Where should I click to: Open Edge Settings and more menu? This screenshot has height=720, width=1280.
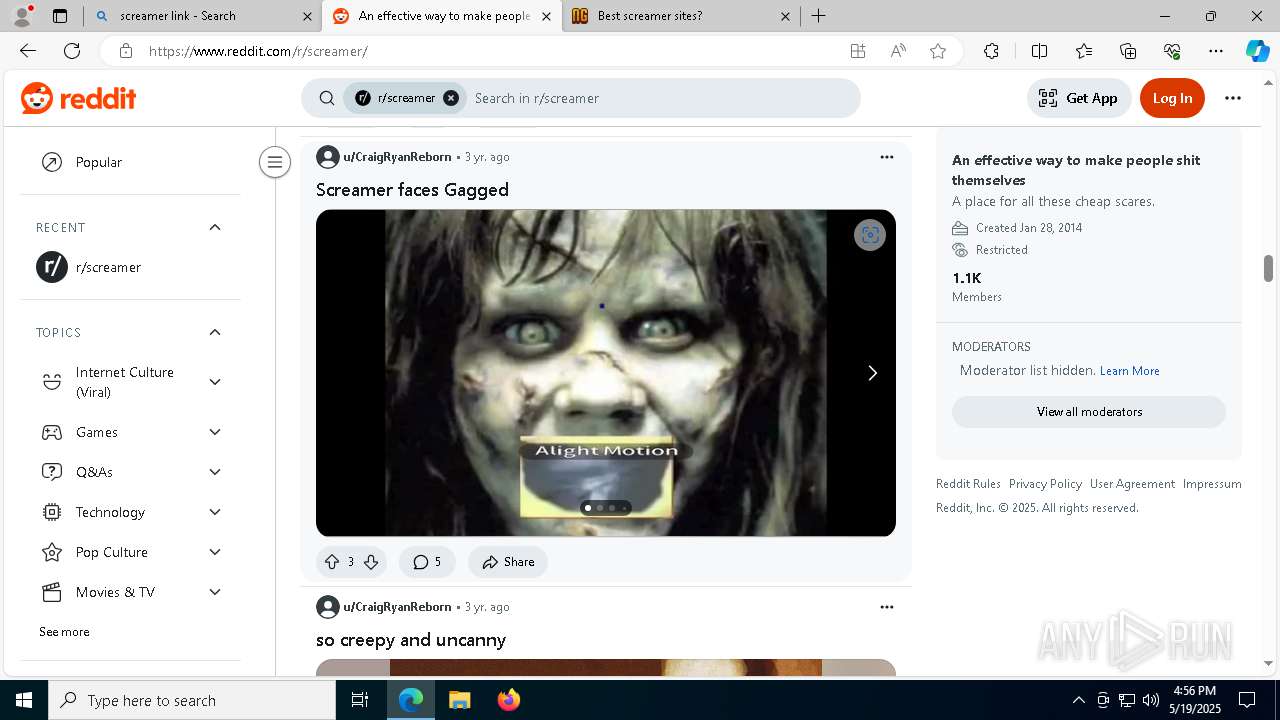pos(1216,51)
